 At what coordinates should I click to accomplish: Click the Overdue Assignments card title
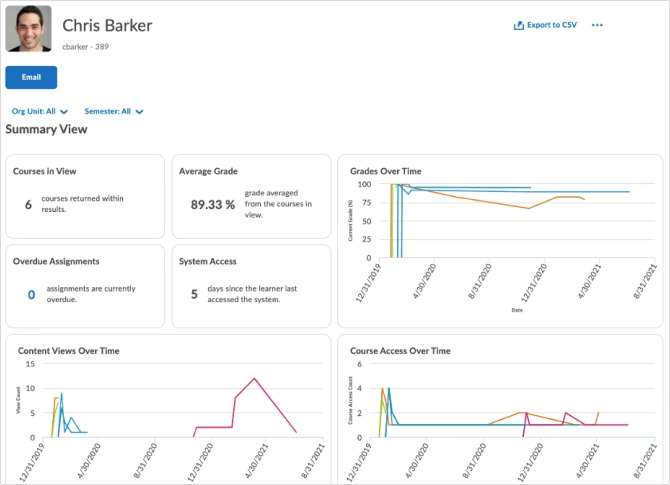click(x=56, y=261)
